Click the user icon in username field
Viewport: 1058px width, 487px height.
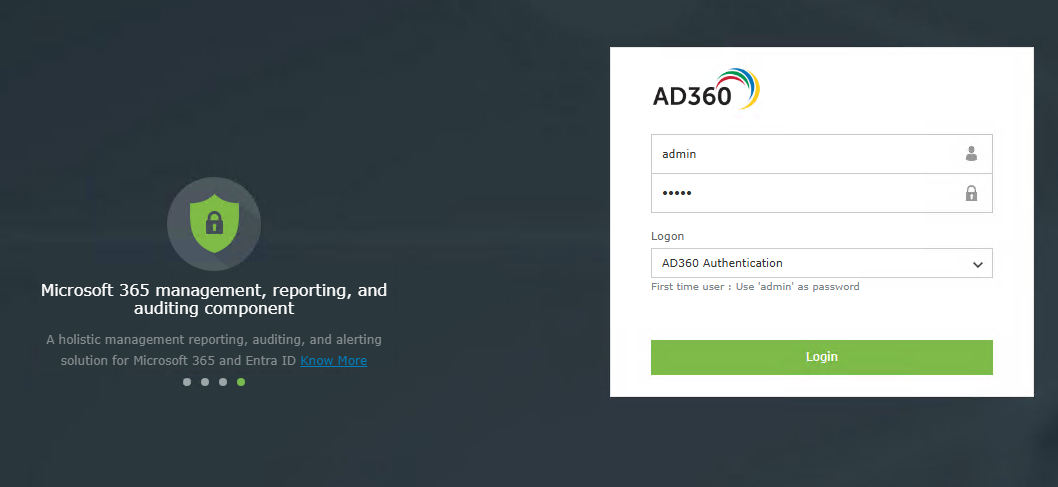point(971,154)
